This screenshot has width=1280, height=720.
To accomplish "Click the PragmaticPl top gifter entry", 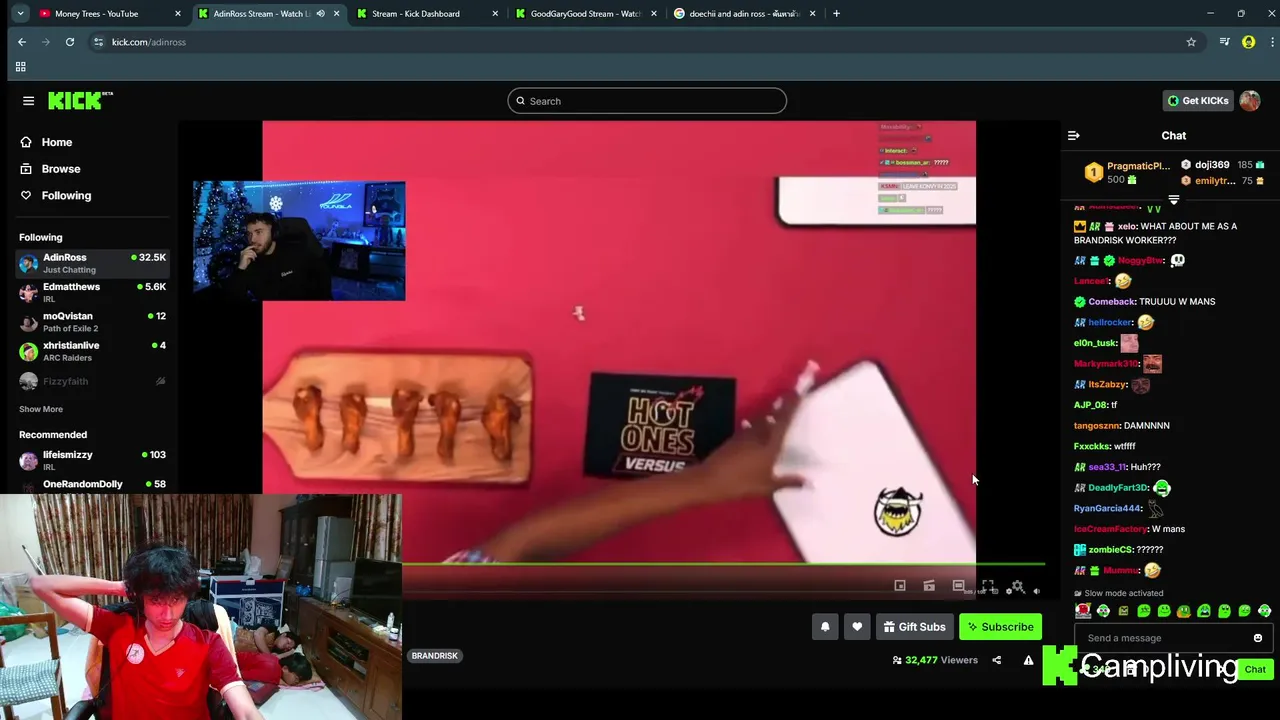I will click(x=1126, y=172).
